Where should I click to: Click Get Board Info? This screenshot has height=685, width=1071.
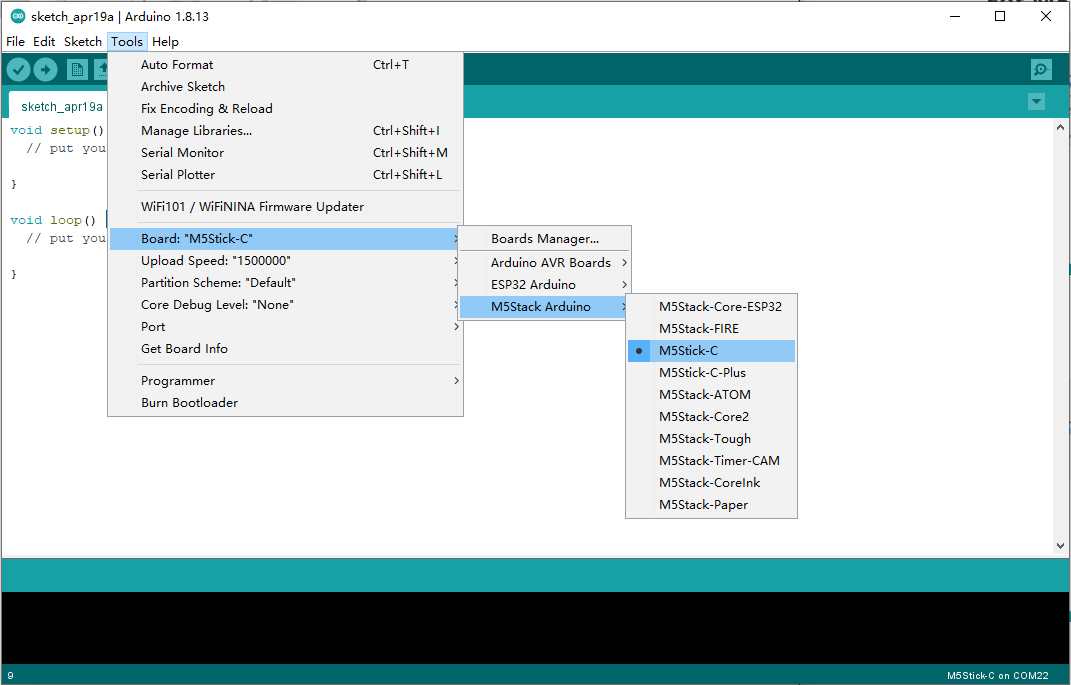(x=286, y=349)
